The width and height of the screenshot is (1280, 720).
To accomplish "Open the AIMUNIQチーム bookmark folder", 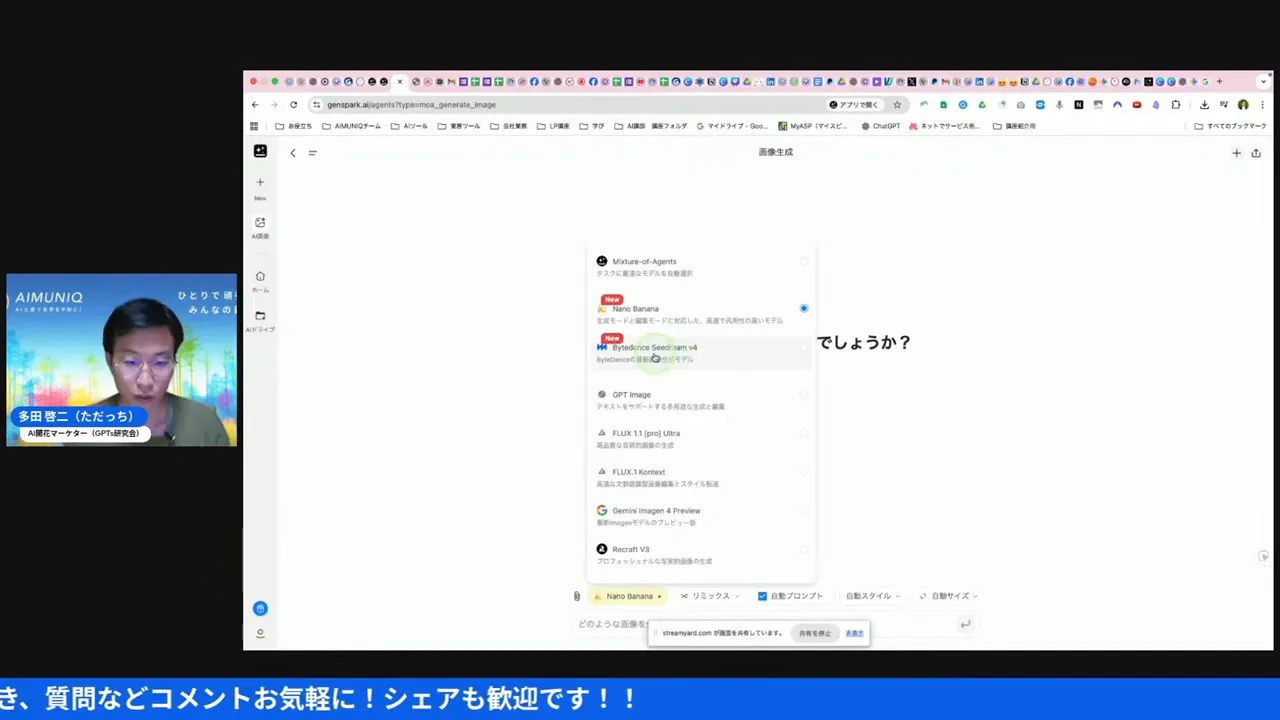I will coord(351,126).
